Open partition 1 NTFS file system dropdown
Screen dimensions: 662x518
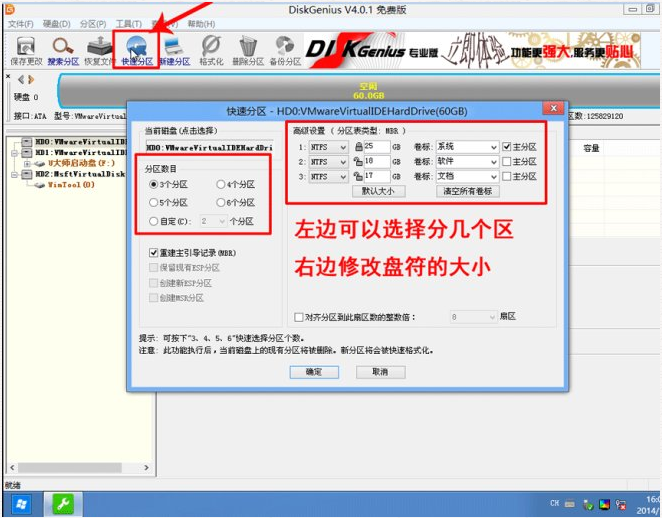coord(328,147)
